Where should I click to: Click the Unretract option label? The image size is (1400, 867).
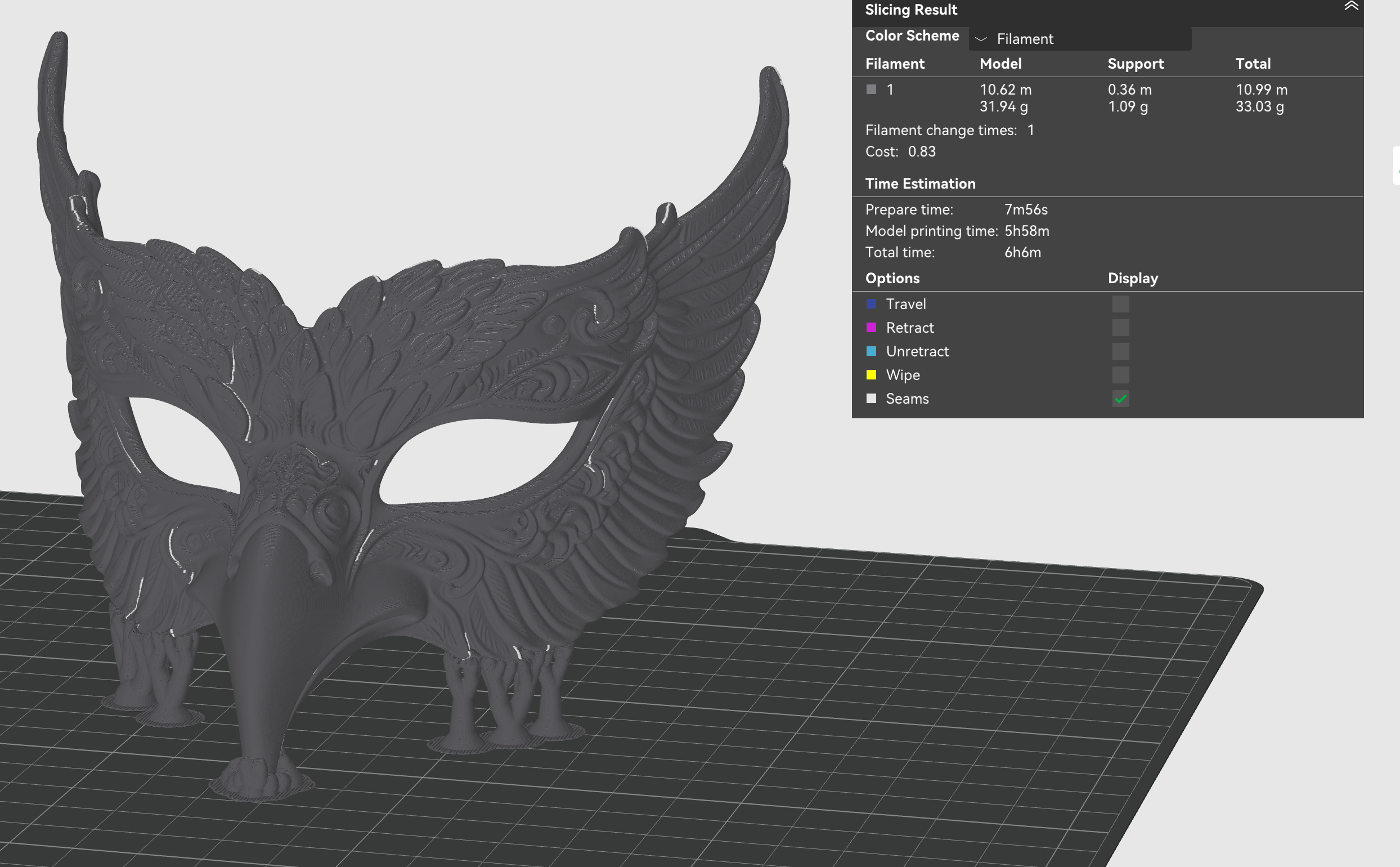(x=917, y=351)
